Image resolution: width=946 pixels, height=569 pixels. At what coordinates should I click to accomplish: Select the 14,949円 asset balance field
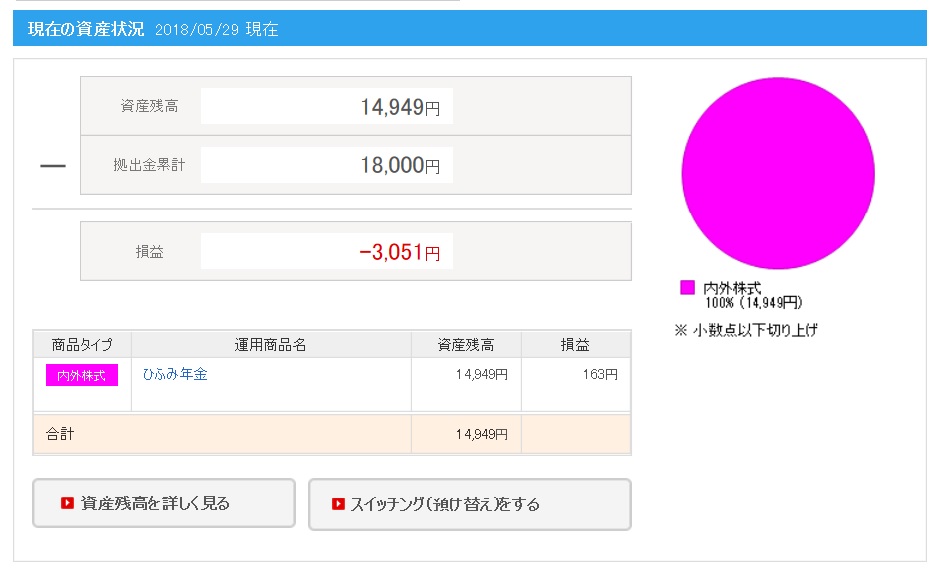[326, 106]
